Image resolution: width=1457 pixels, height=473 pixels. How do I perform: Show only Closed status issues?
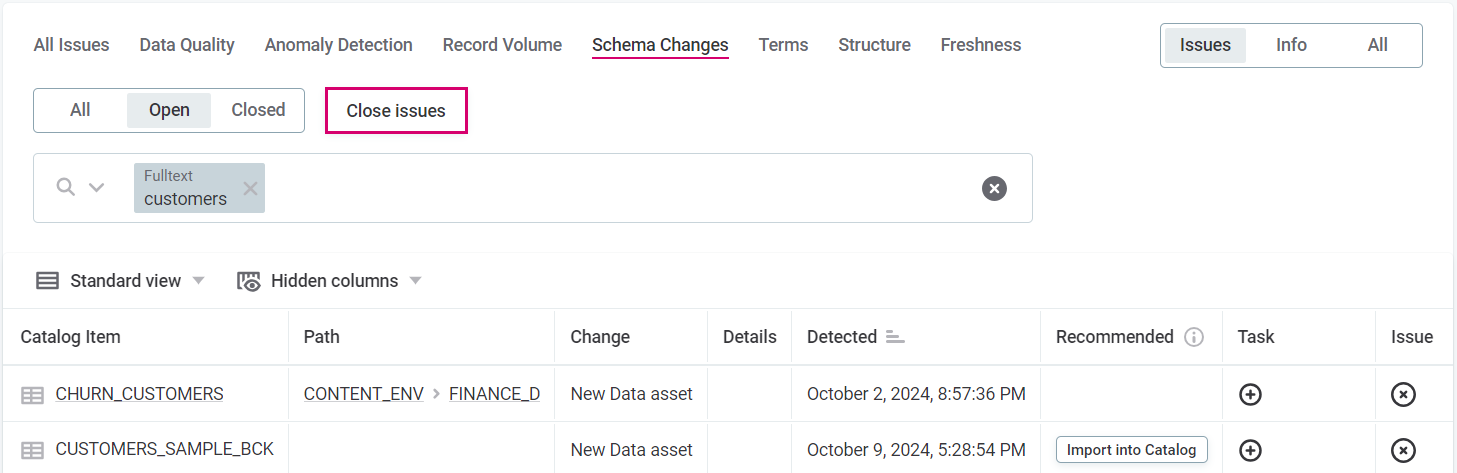(x=258, y=110)
